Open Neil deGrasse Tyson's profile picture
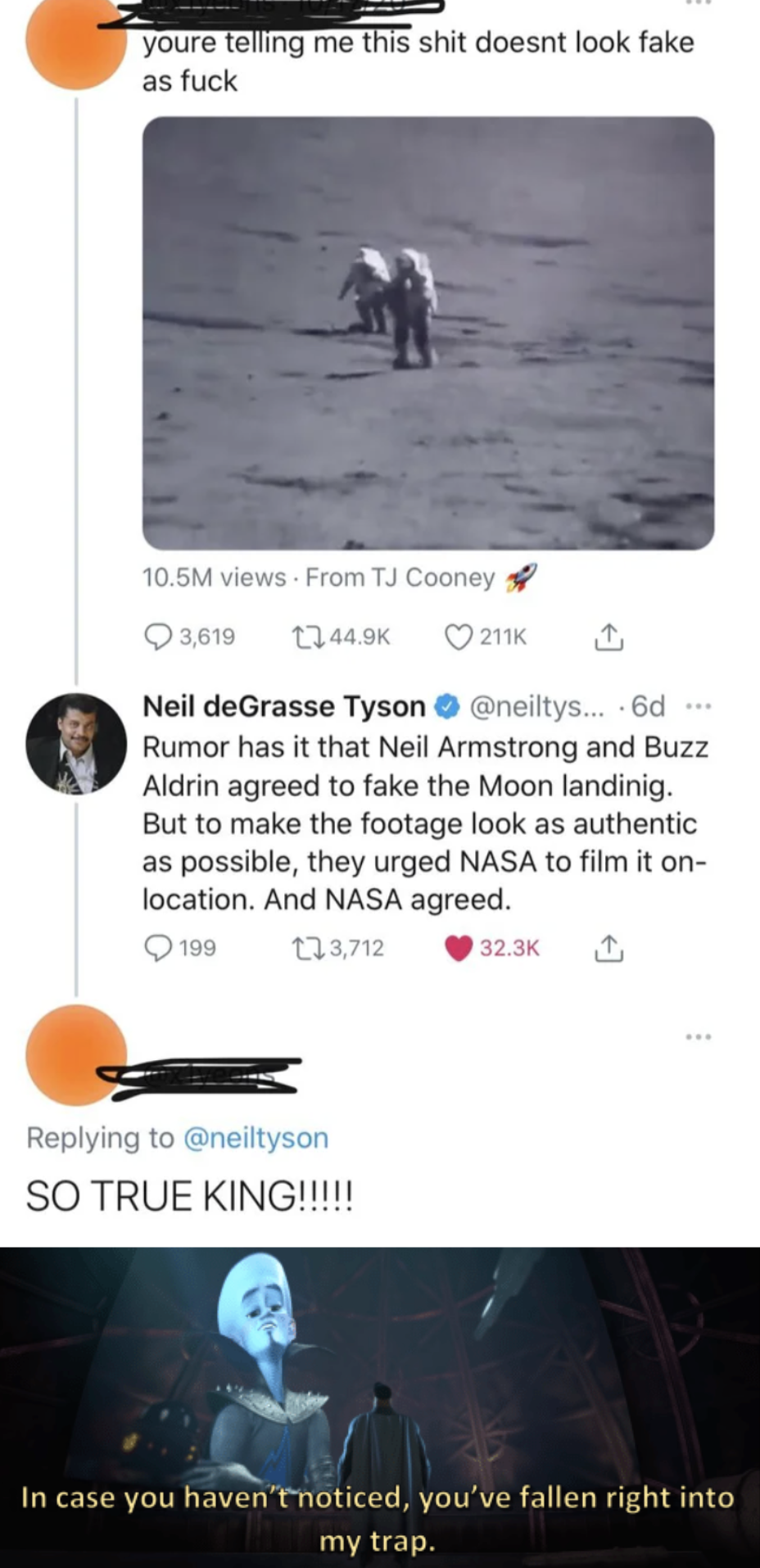The width and height of the screenshot is (760, 1568). [x=76, y=744]
